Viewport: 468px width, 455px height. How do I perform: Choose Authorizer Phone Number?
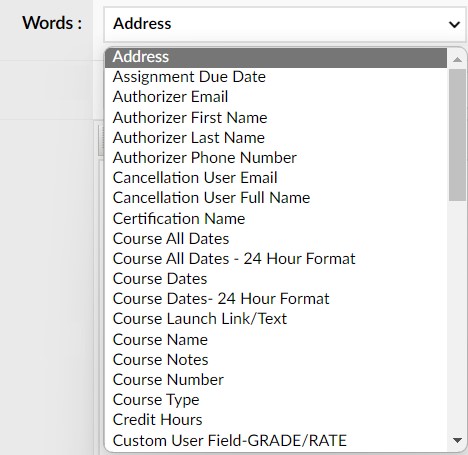click(x=276, y=158)
